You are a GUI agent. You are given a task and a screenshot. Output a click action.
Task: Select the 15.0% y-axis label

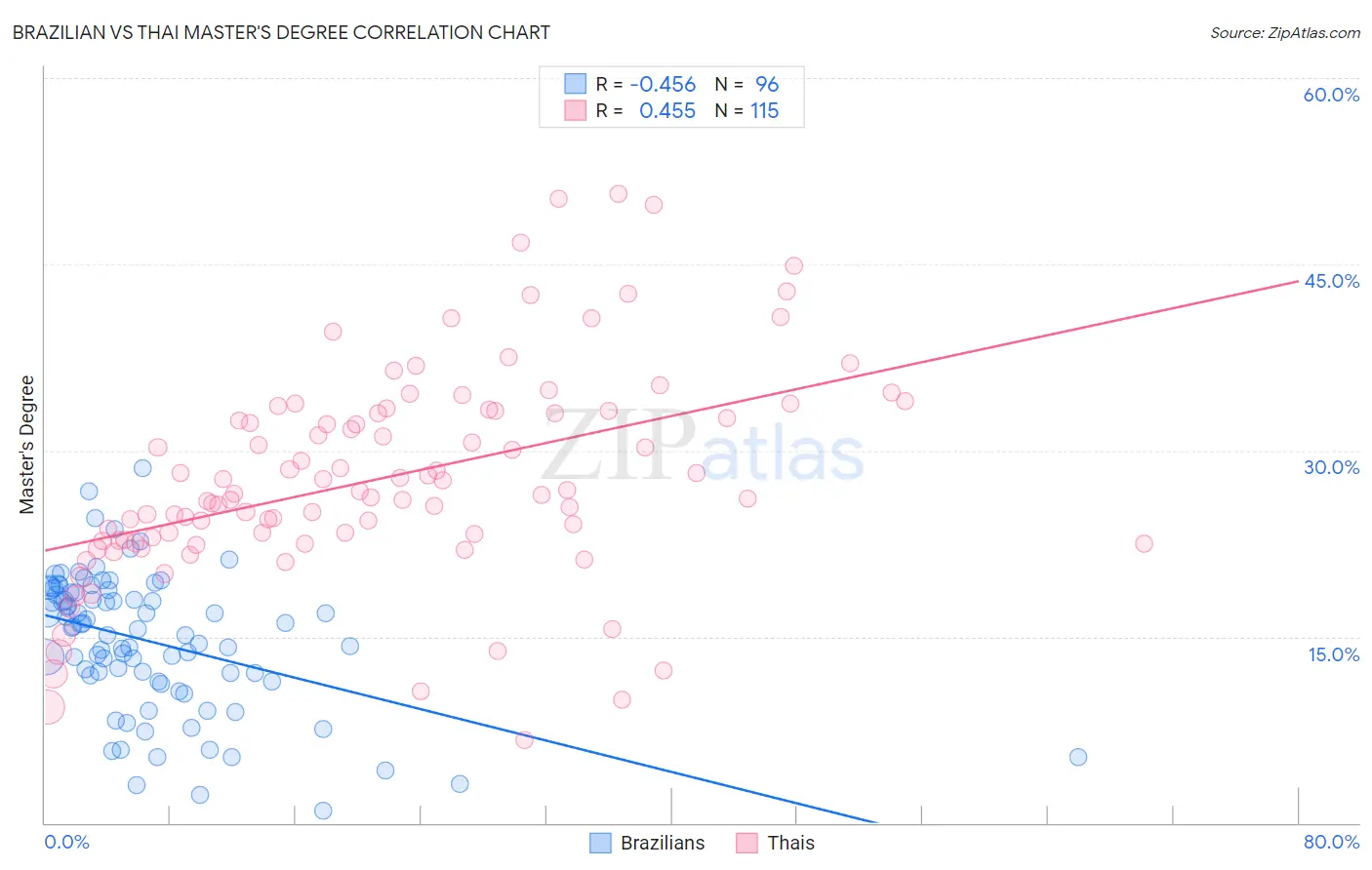click(1333, 654)
